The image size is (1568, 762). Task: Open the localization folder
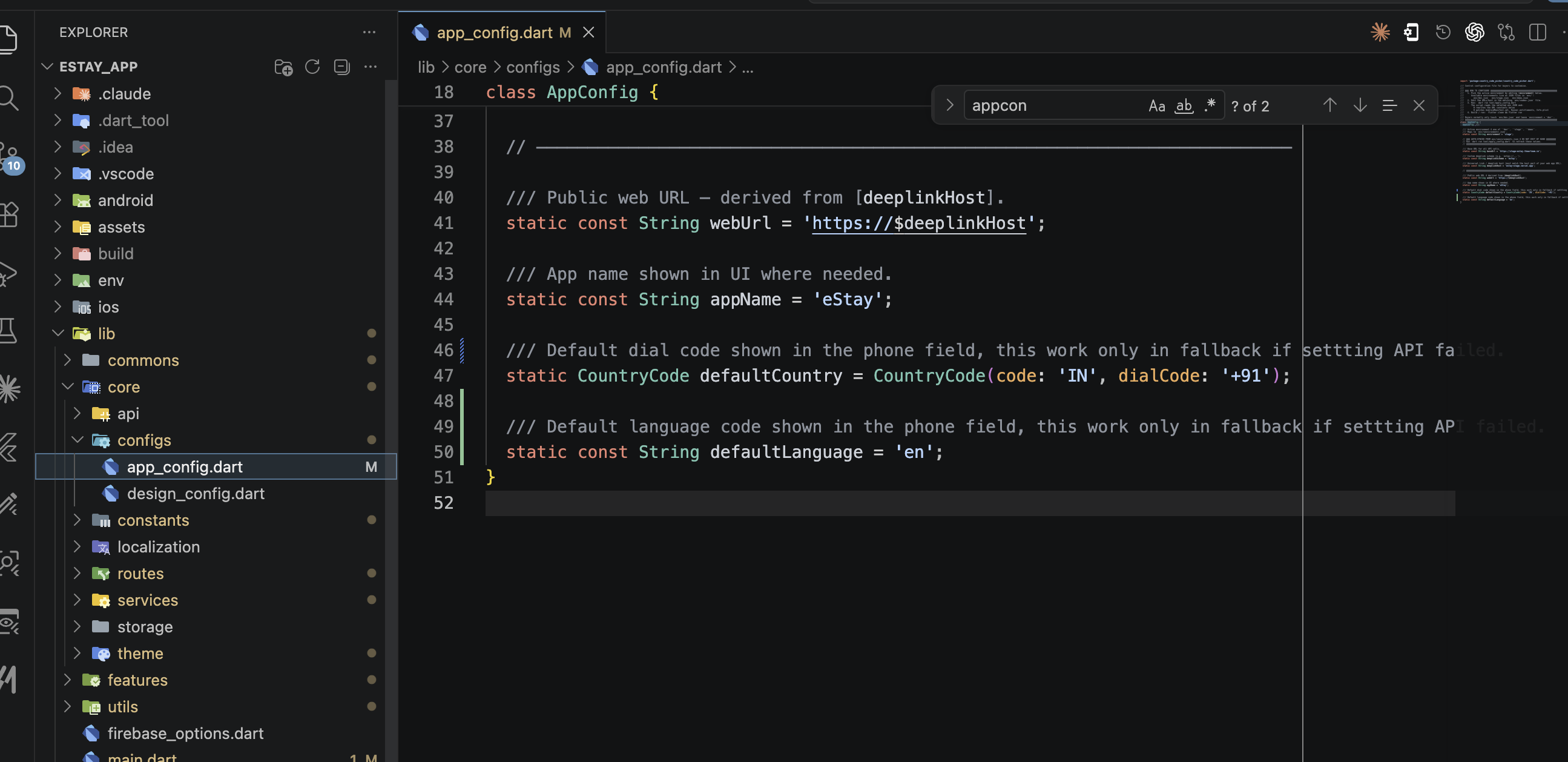coord(158,546)
